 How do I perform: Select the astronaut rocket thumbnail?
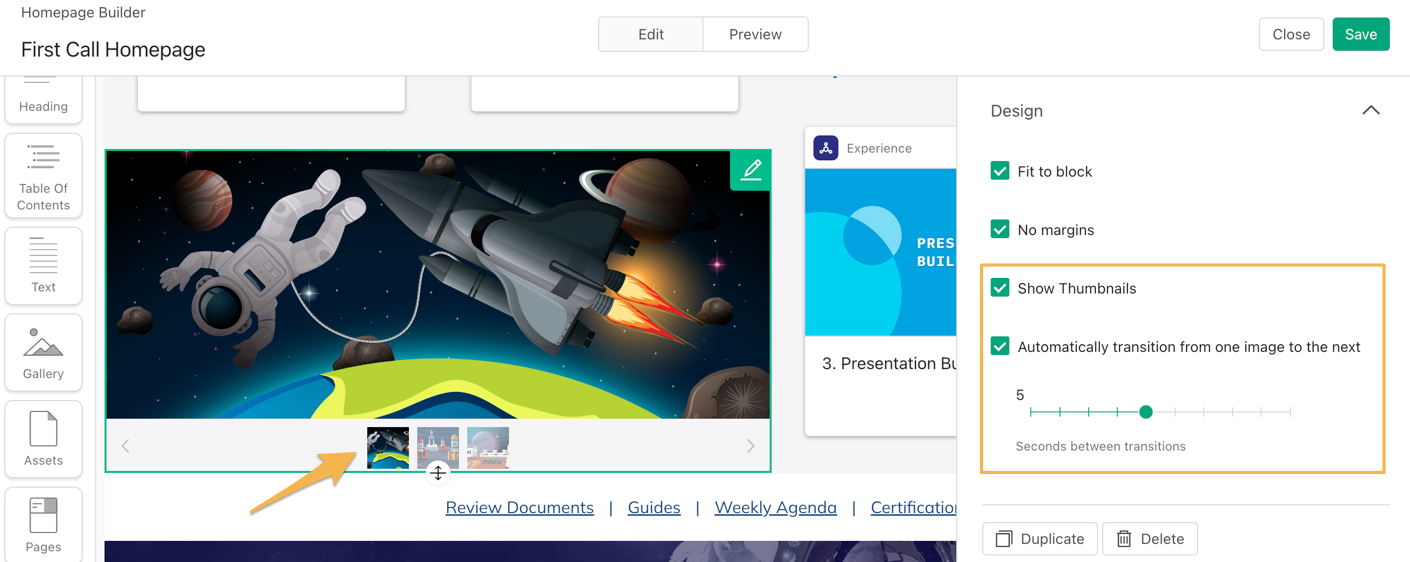388,447
